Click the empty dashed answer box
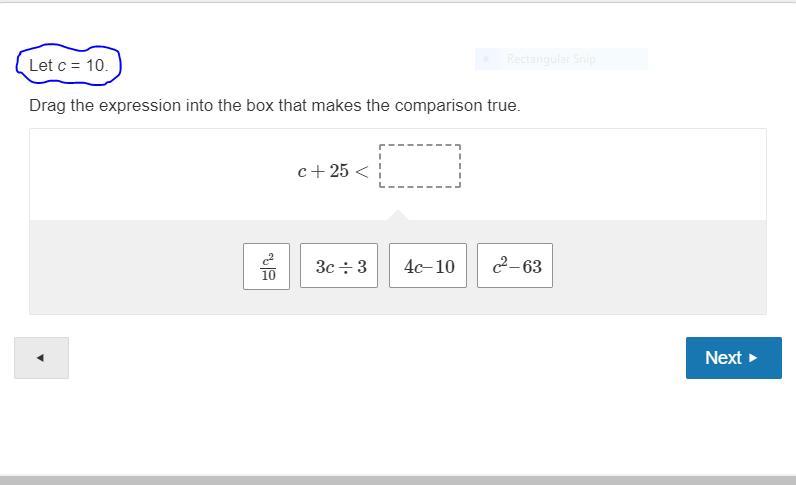 click(420, 166)
